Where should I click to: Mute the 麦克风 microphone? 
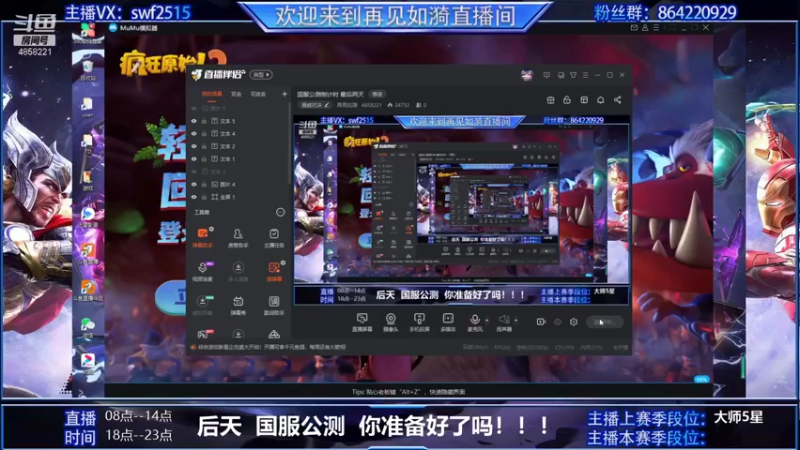pos(474,322)
